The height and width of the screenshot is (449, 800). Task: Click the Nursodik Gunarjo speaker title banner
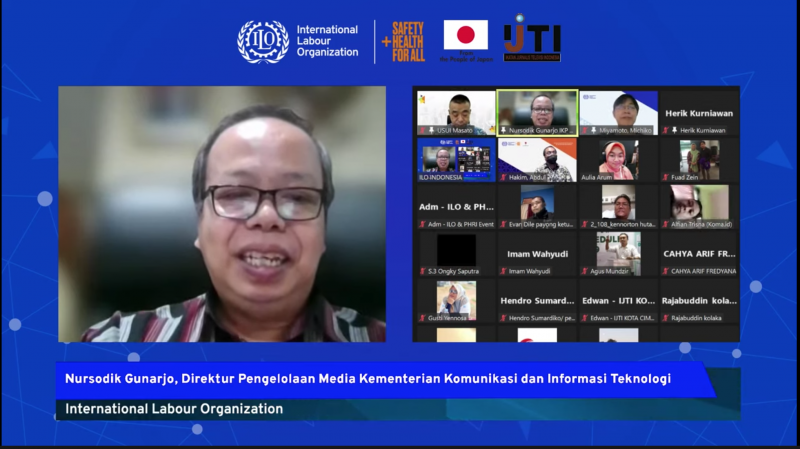378,379
